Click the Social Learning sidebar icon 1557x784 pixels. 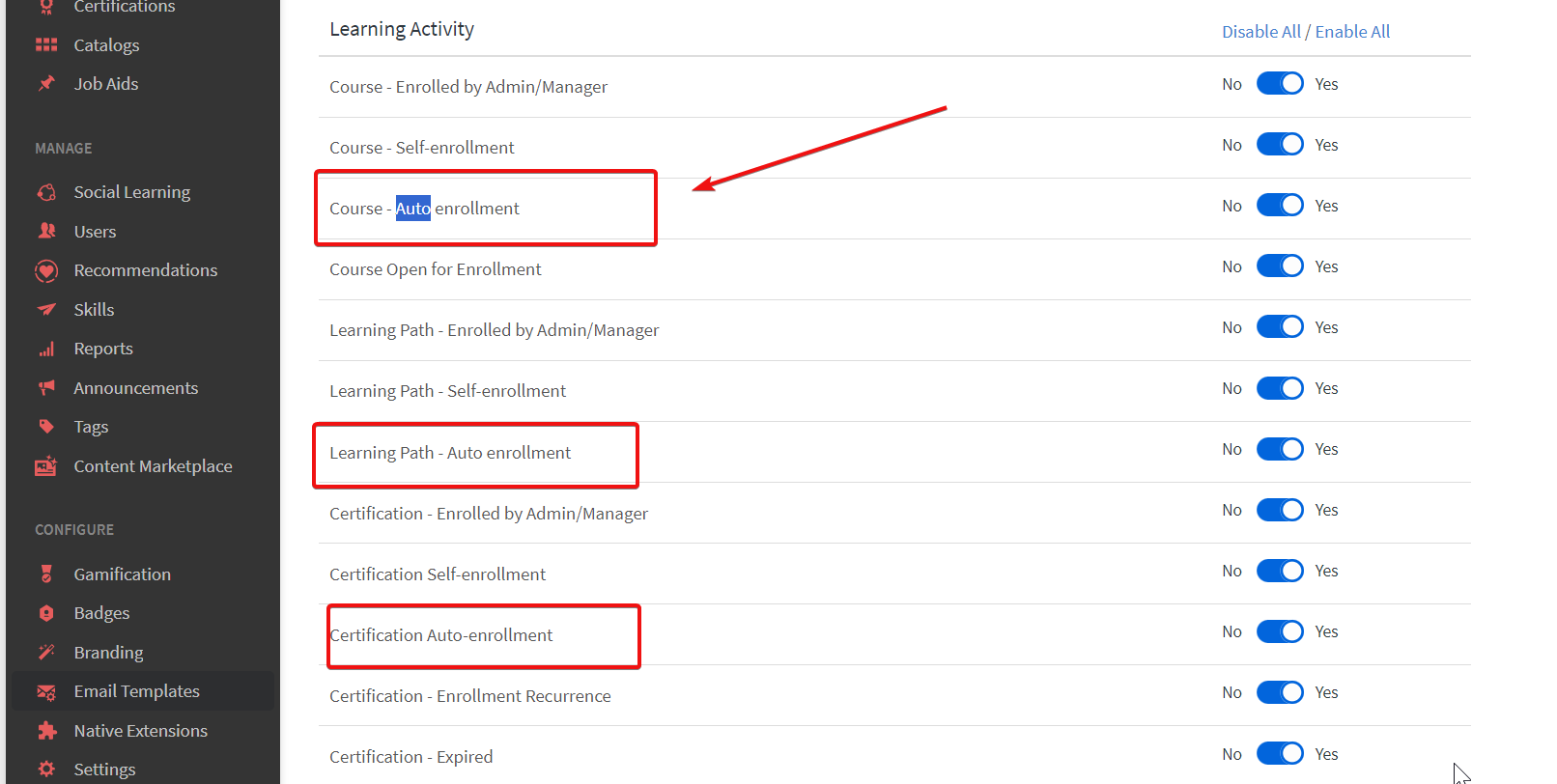[46, 192]
